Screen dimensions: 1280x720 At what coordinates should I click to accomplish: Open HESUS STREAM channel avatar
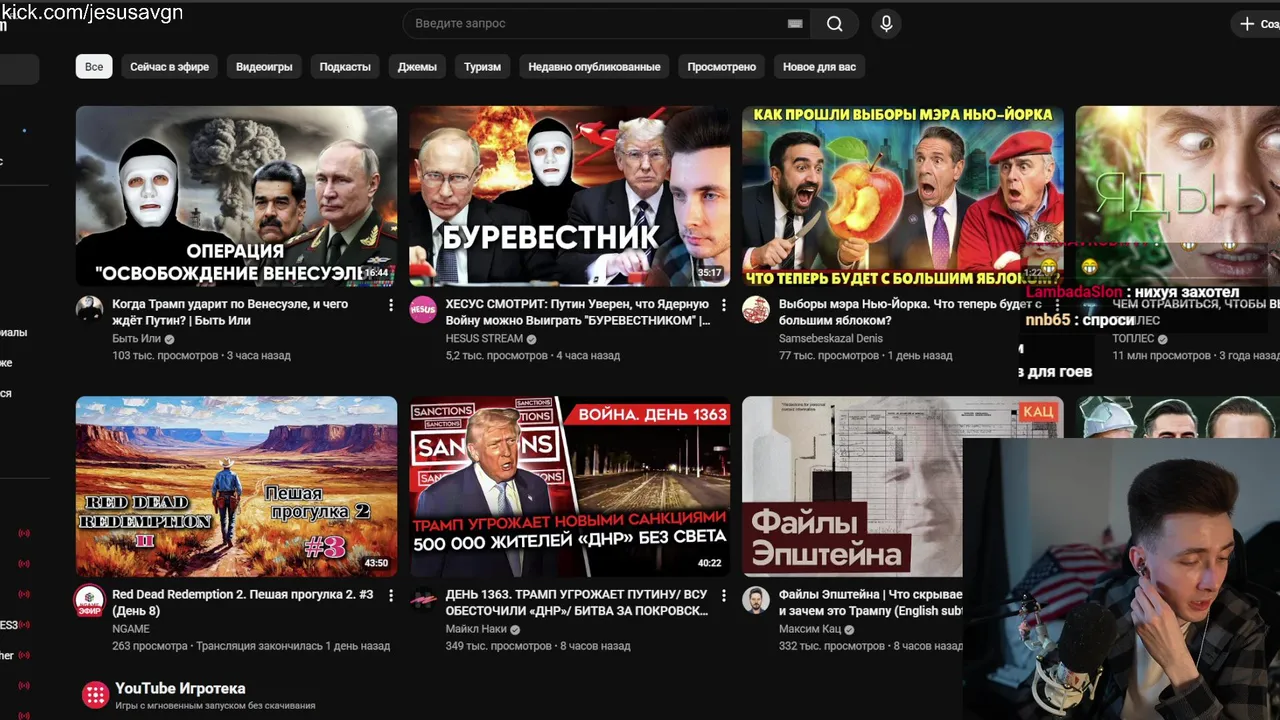click(x=423, y=309)
